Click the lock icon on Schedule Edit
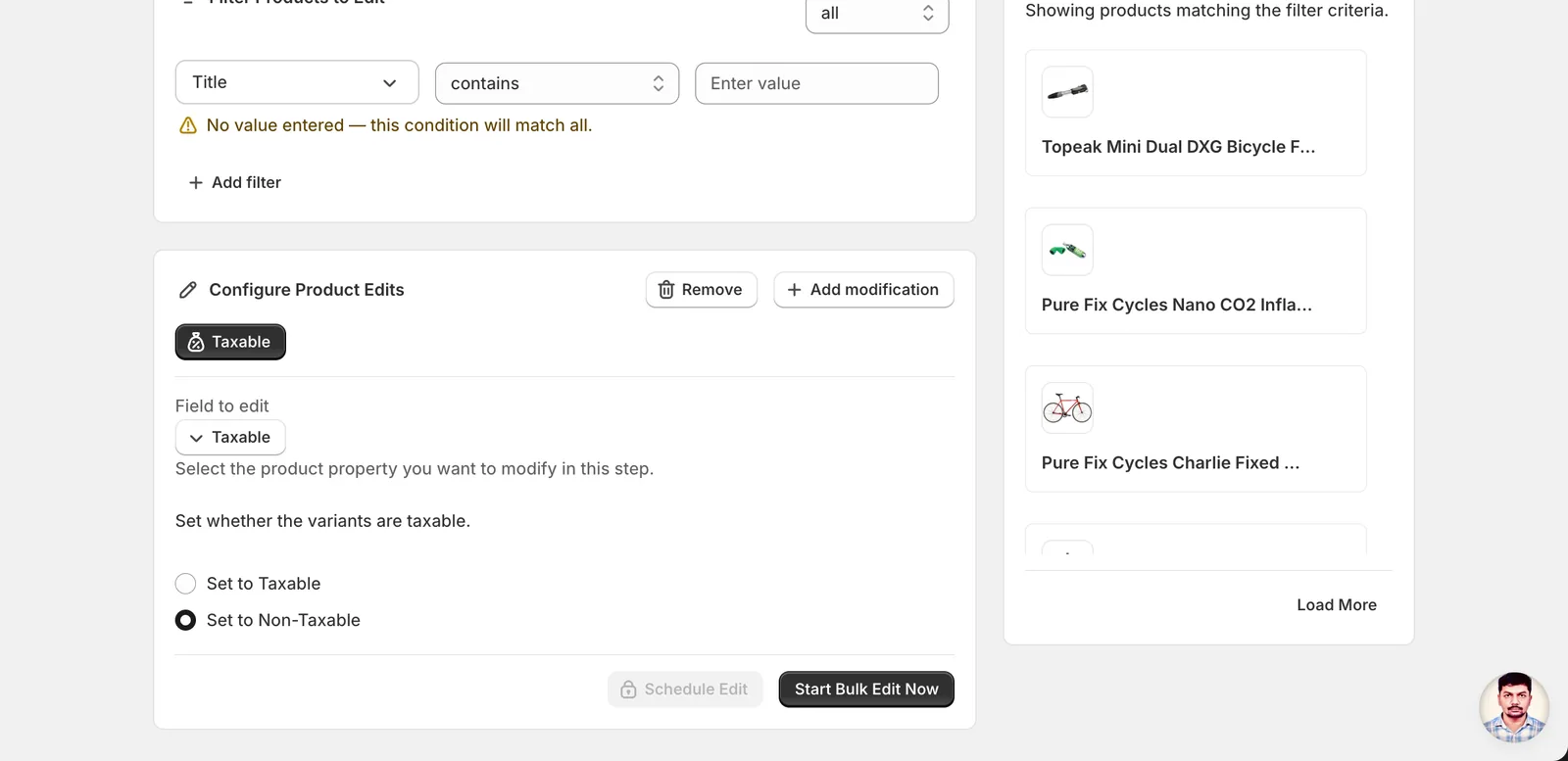1568x761 pixels. [x=628, y=690]
